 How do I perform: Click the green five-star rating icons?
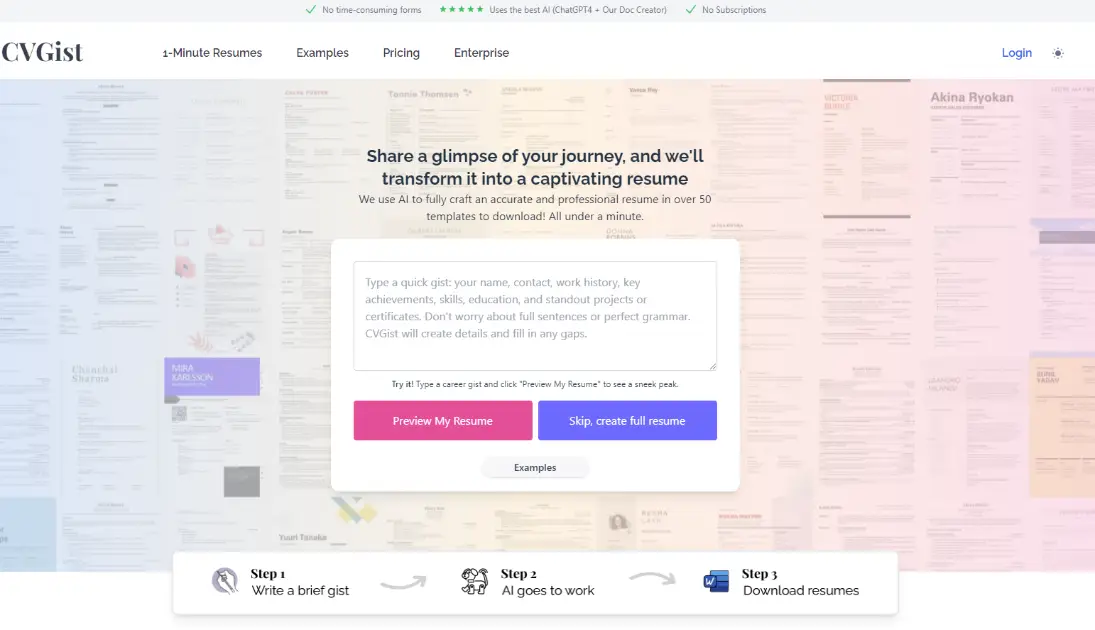tap(461, 9)
